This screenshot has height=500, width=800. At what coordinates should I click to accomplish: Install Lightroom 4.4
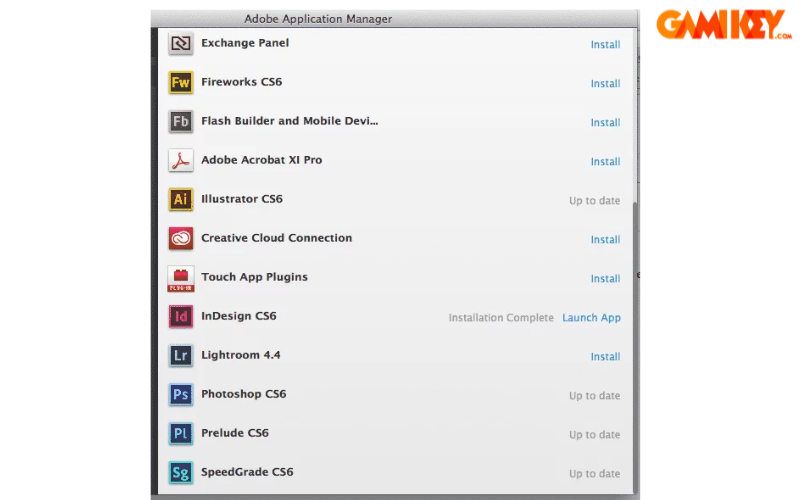pos(605,357)
